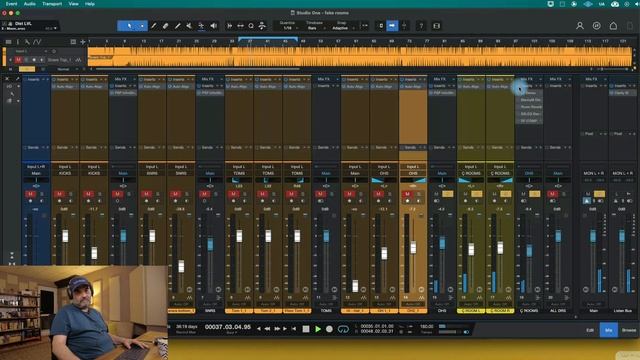Go to the Start page home icon
Screen dimensions: 640x360
point(613,26)
